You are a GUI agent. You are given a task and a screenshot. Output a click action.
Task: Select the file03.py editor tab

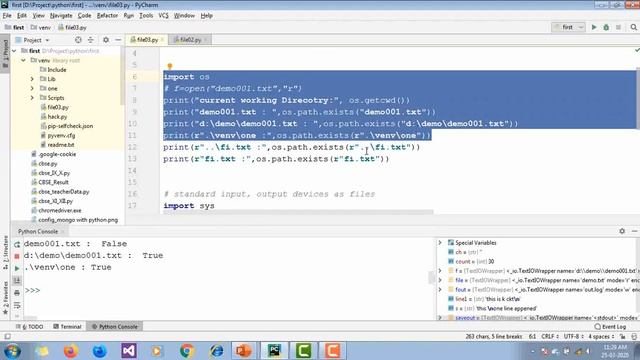tap(147, 40)
